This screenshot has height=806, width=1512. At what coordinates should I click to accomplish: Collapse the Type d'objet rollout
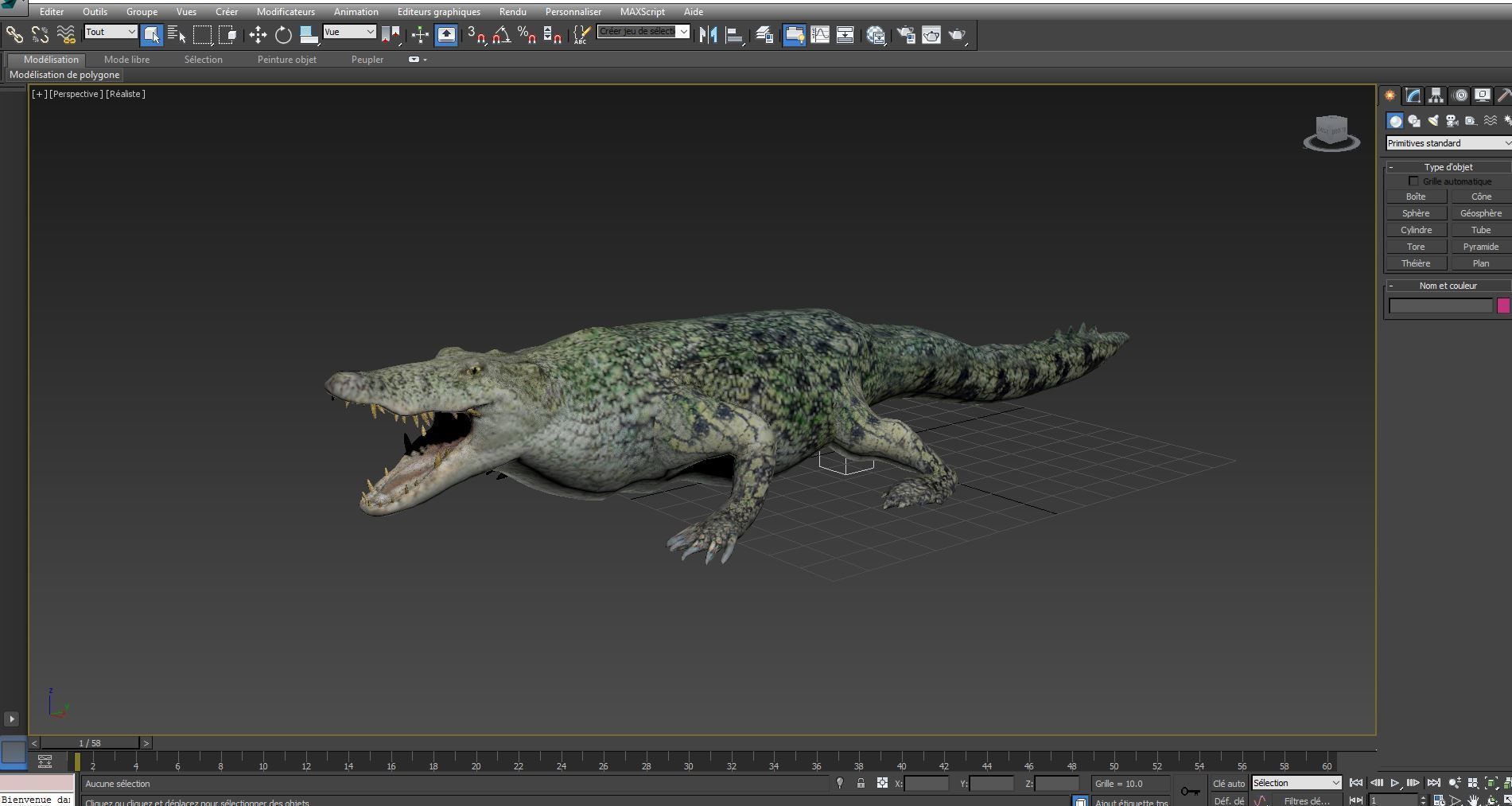[1448, 167]
